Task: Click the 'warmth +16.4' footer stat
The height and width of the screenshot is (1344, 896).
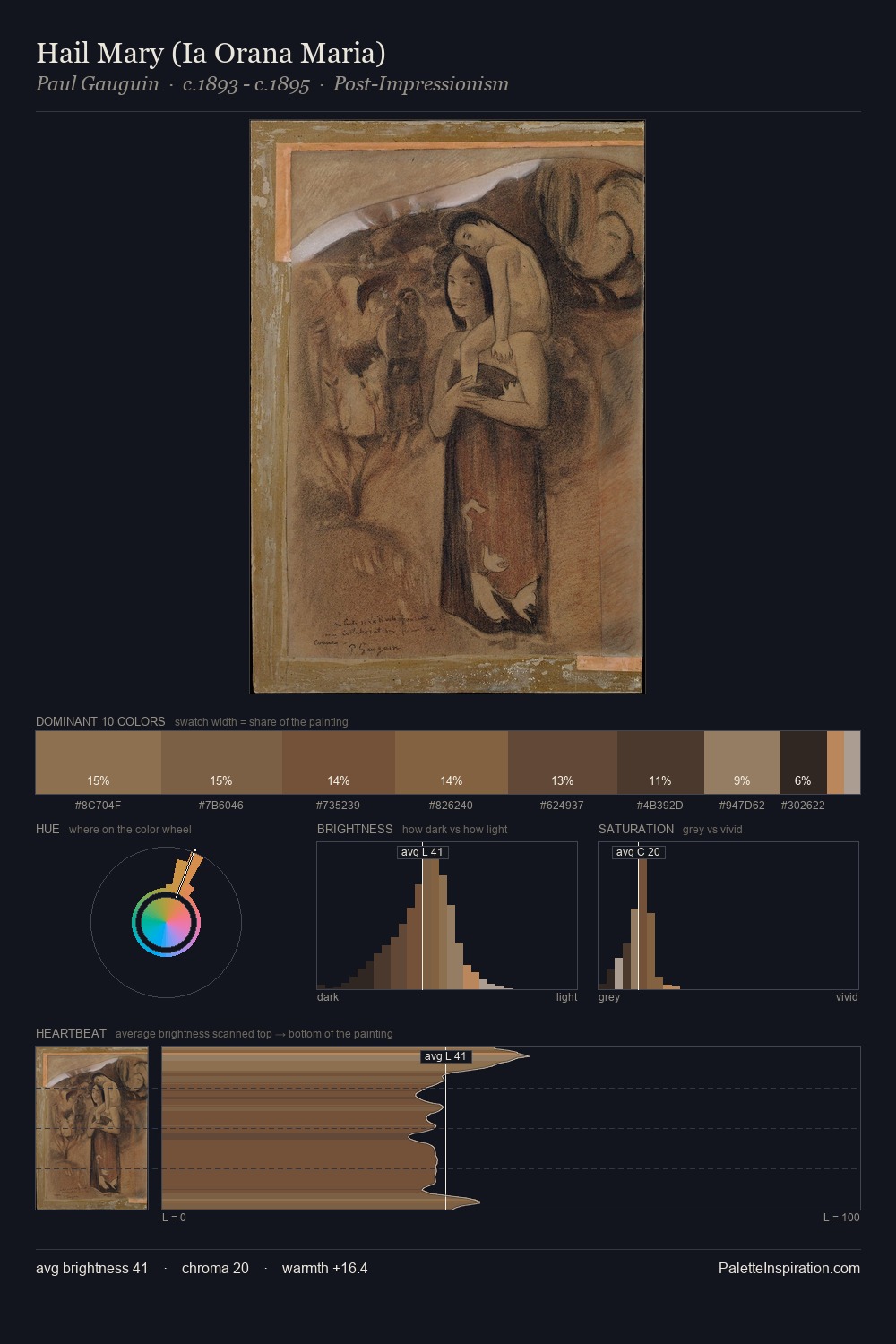Action: click(x=324, y=1268)
